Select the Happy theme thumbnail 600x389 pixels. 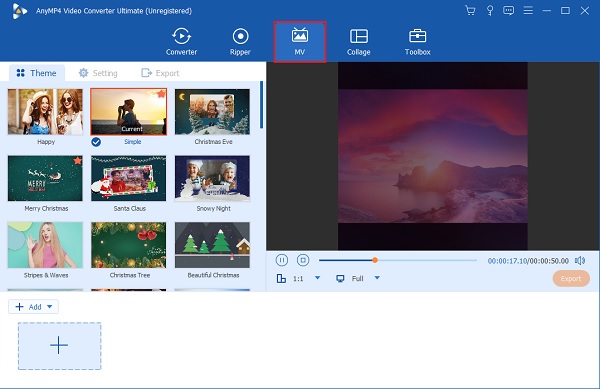point(45,112)
